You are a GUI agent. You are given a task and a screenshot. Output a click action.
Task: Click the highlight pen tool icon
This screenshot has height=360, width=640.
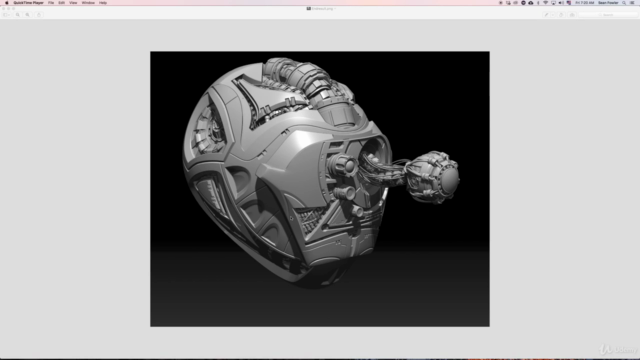coord(546,15)
